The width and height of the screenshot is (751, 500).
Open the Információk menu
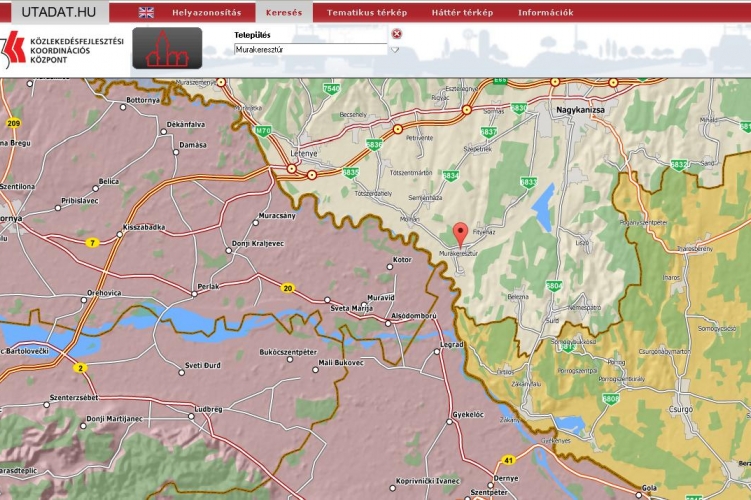pos(545,13)
